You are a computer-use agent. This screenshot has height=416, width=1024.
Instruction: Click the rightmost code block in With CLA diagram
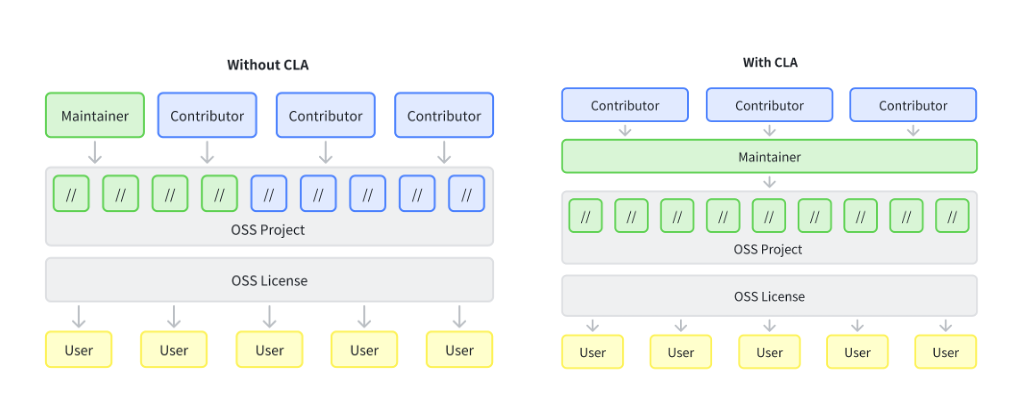coord(952,216)
